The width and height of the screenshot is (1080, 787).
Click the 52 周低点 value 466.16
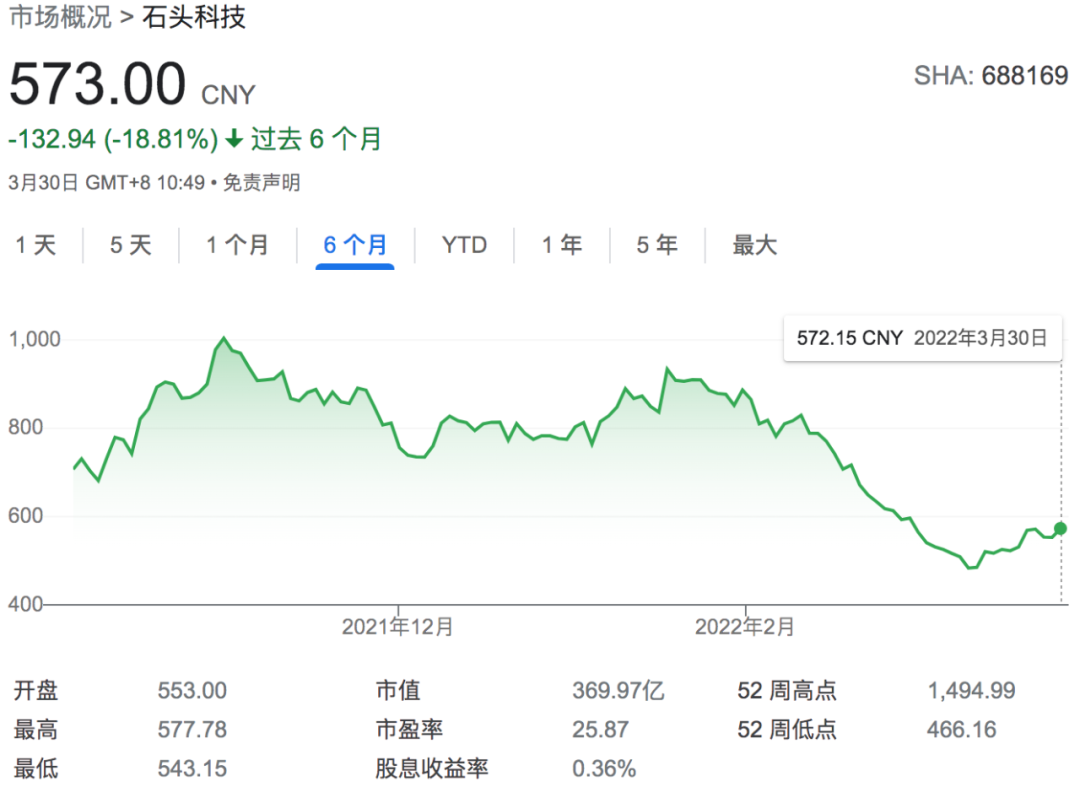962,730
